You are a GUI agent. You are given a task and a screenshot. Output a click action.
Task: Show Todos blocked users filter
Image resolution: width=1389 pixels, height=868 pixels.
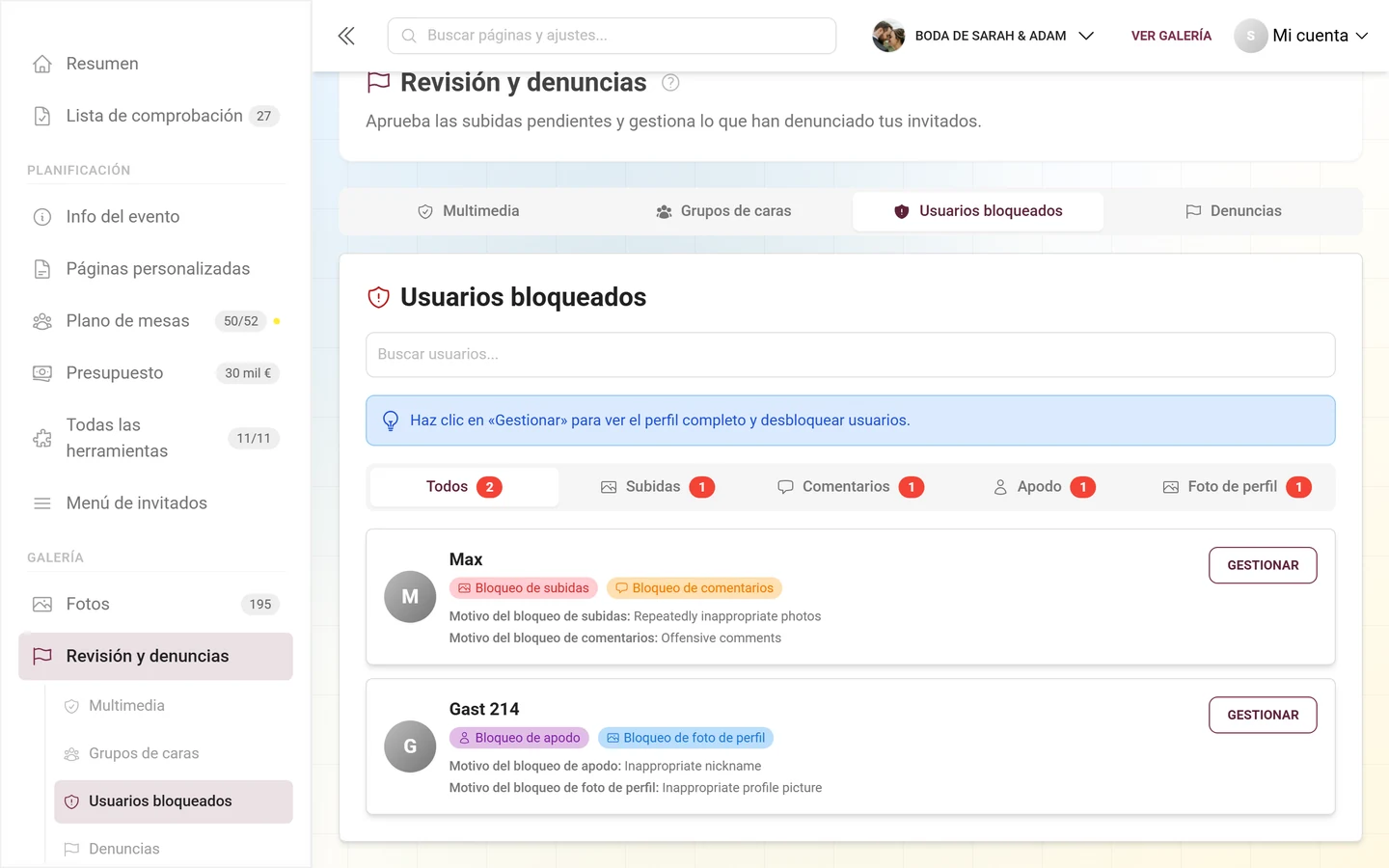tap(464, 487)
